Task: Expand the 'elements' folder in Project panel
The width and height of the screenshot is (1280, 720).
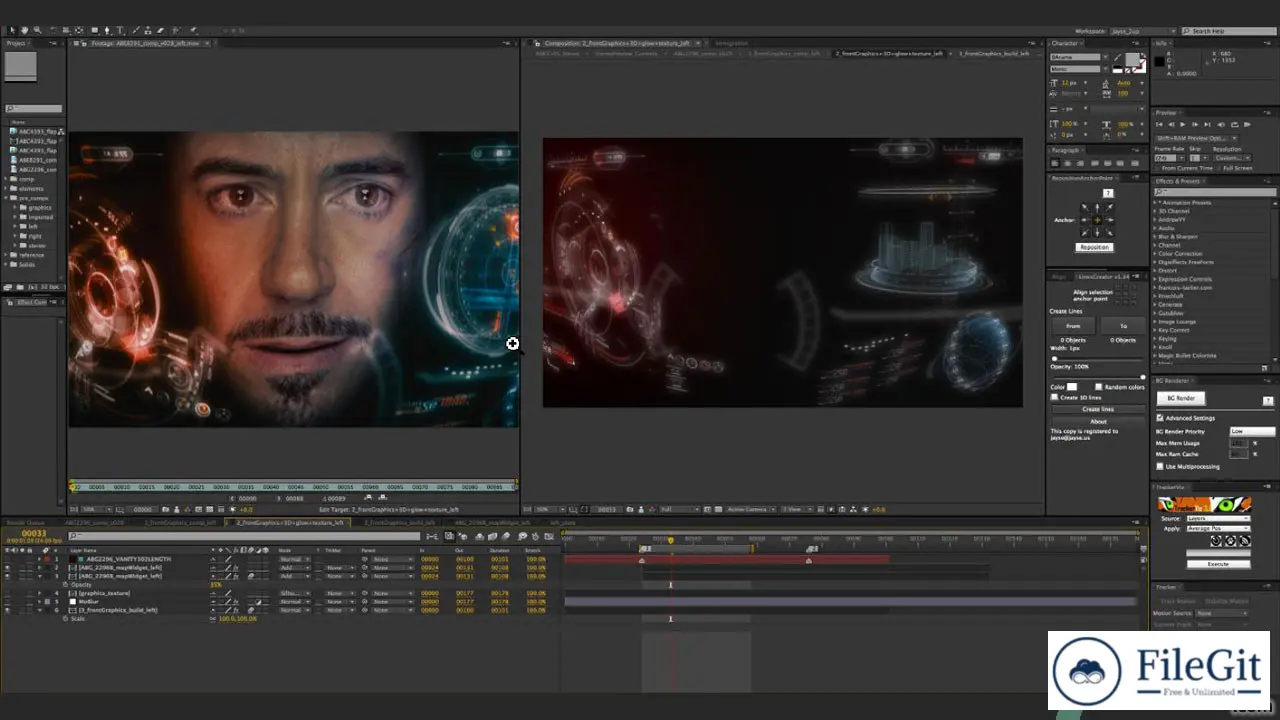Action: pos(5,189)
